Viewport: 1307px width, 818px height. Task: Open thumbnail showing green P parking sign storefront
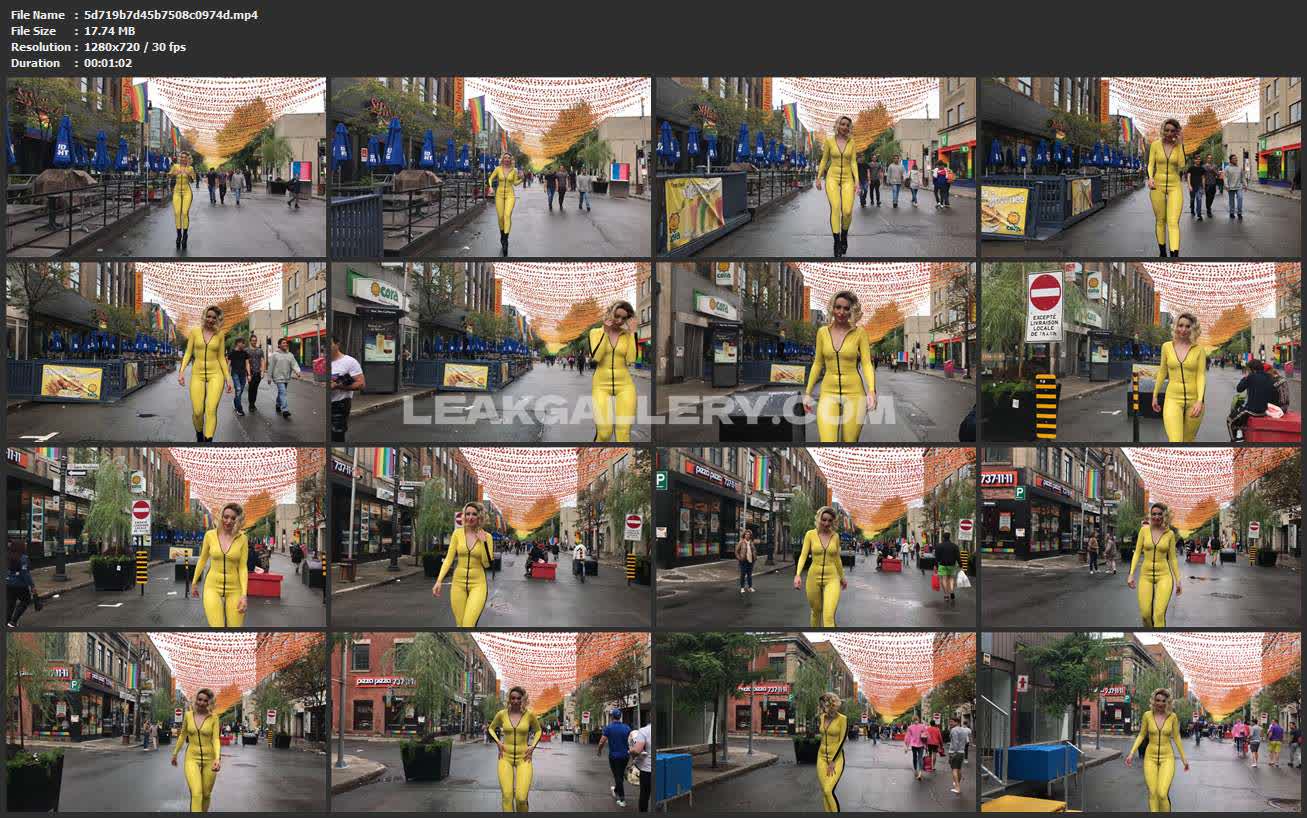[x=815, y=537]
